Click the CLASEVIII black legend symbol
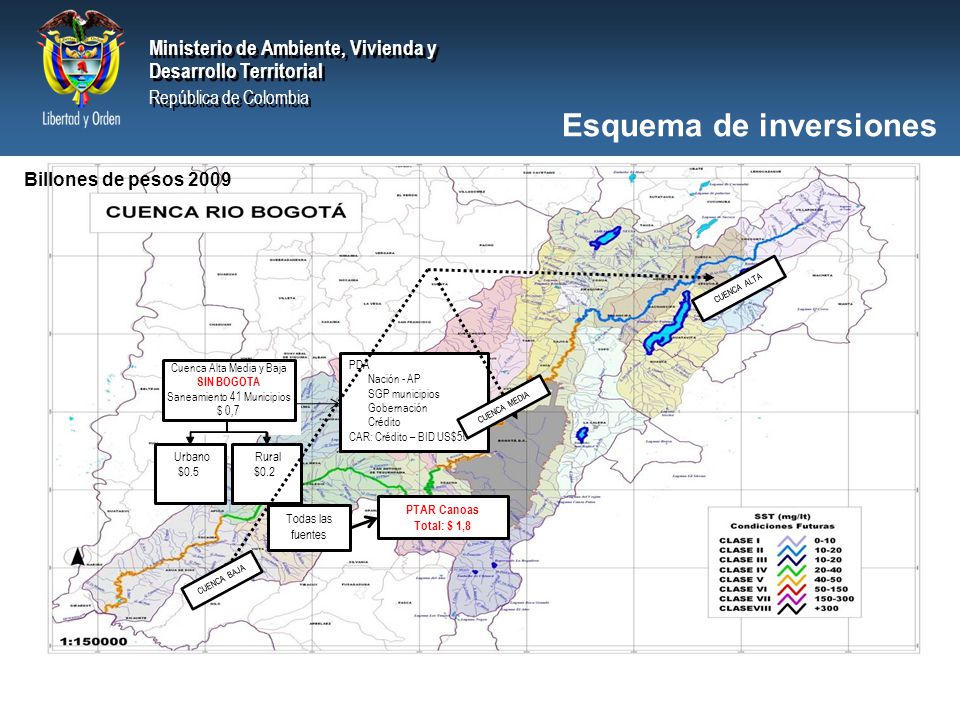 (791, 609)
